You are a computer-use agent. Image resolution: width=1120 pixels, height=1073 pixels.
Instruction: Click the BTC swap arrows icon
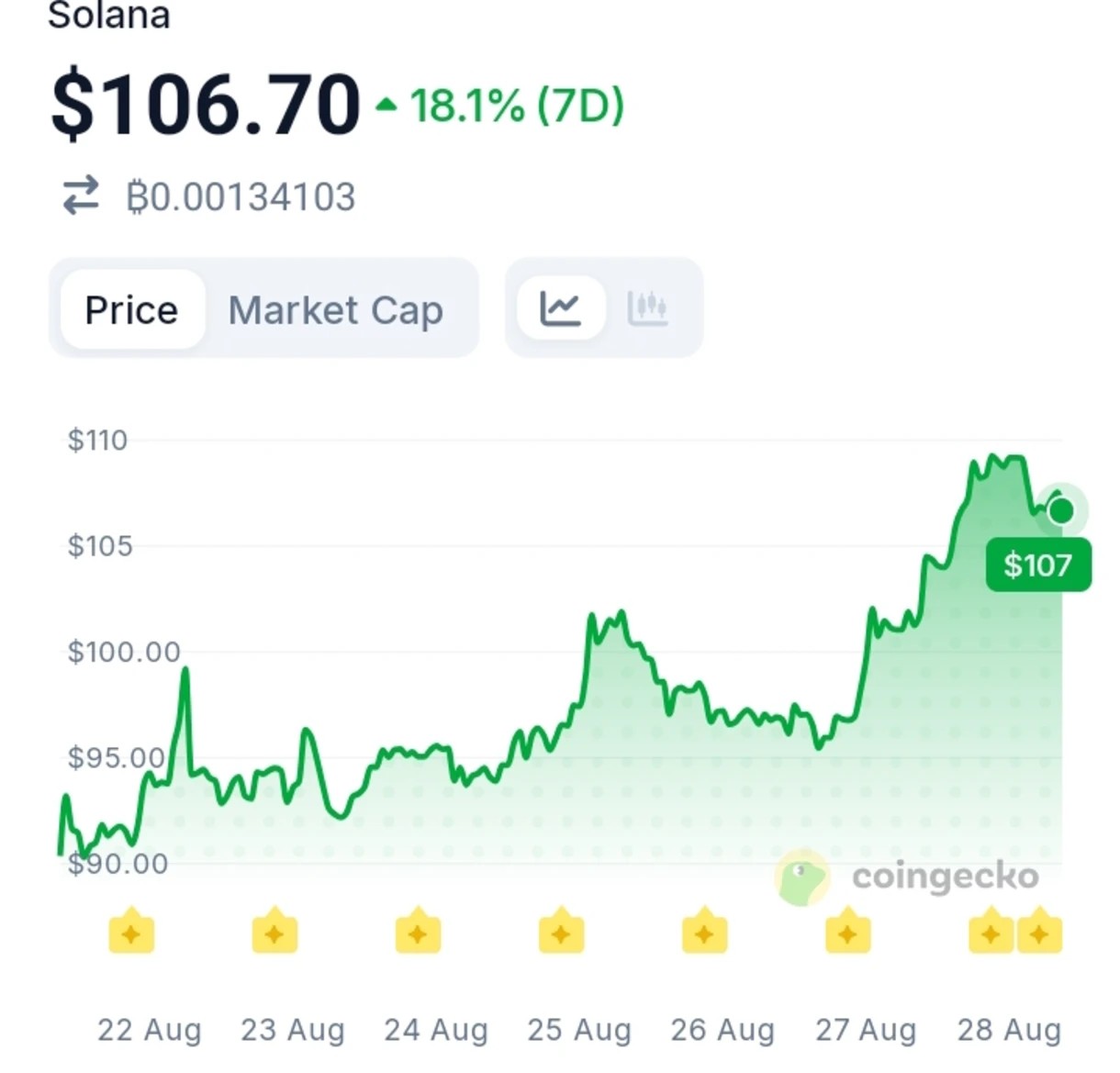81,196
